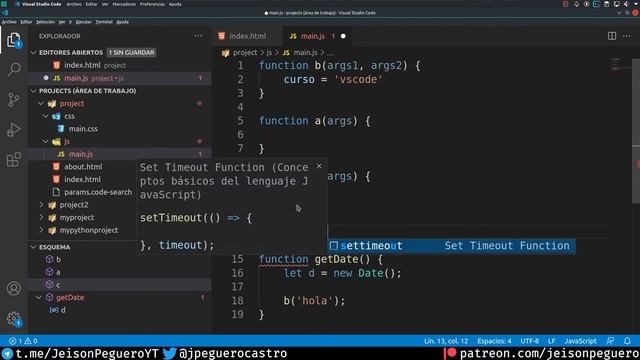Open about.html in the explorer tree

point(83,167)
